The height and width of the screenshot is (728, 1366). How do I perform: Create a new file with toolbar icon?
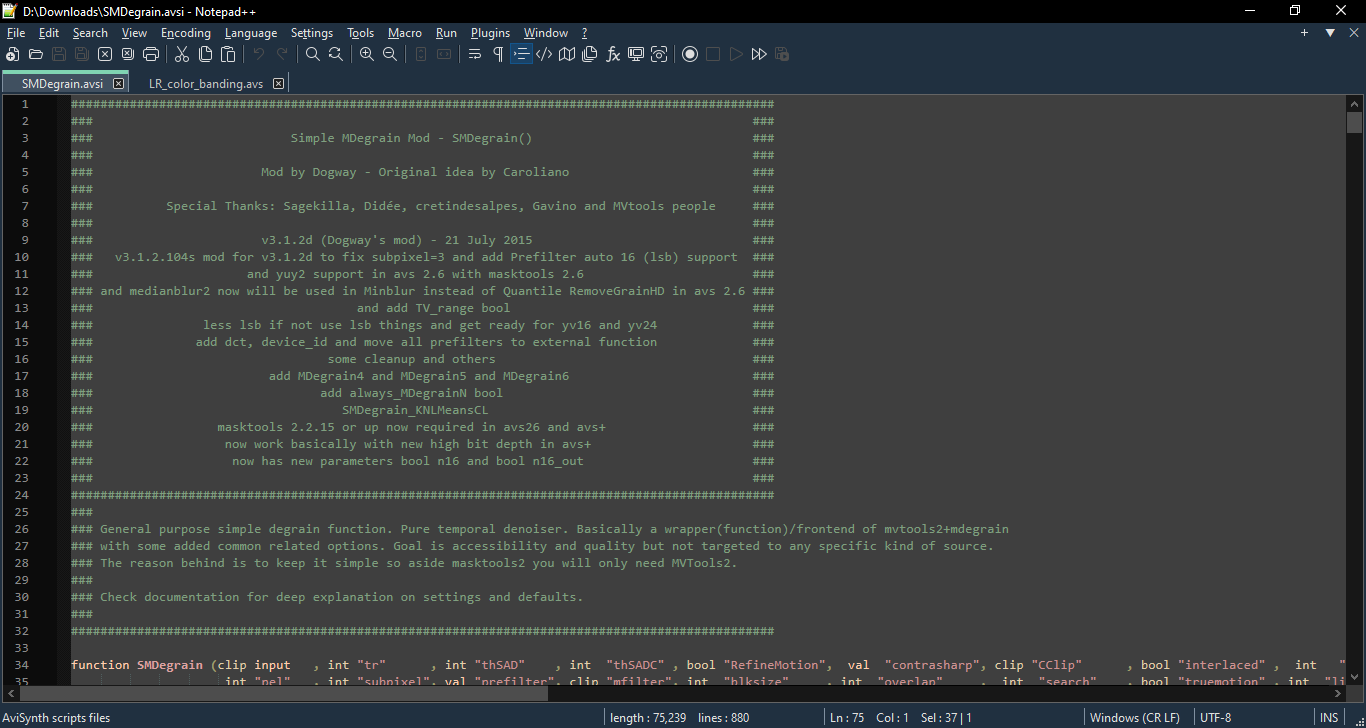point(13,54)
